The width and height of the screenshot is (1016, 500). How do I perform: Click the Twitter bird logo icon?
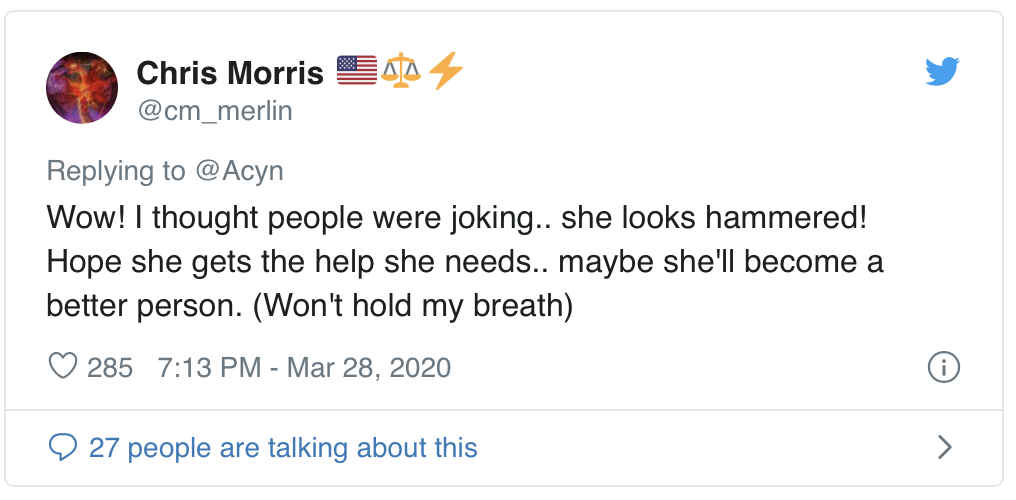[x=942, y=71]
